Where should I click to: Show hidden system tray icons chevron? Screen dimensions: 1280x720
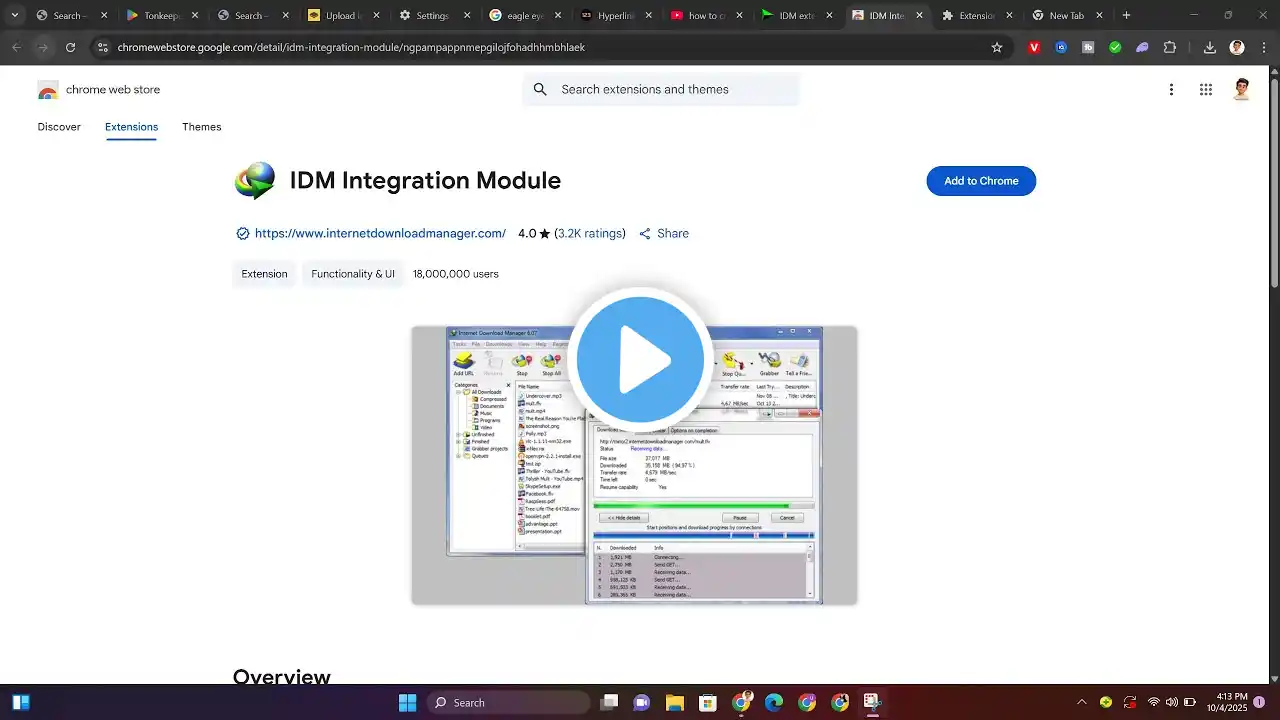(x=1081, y=702)
